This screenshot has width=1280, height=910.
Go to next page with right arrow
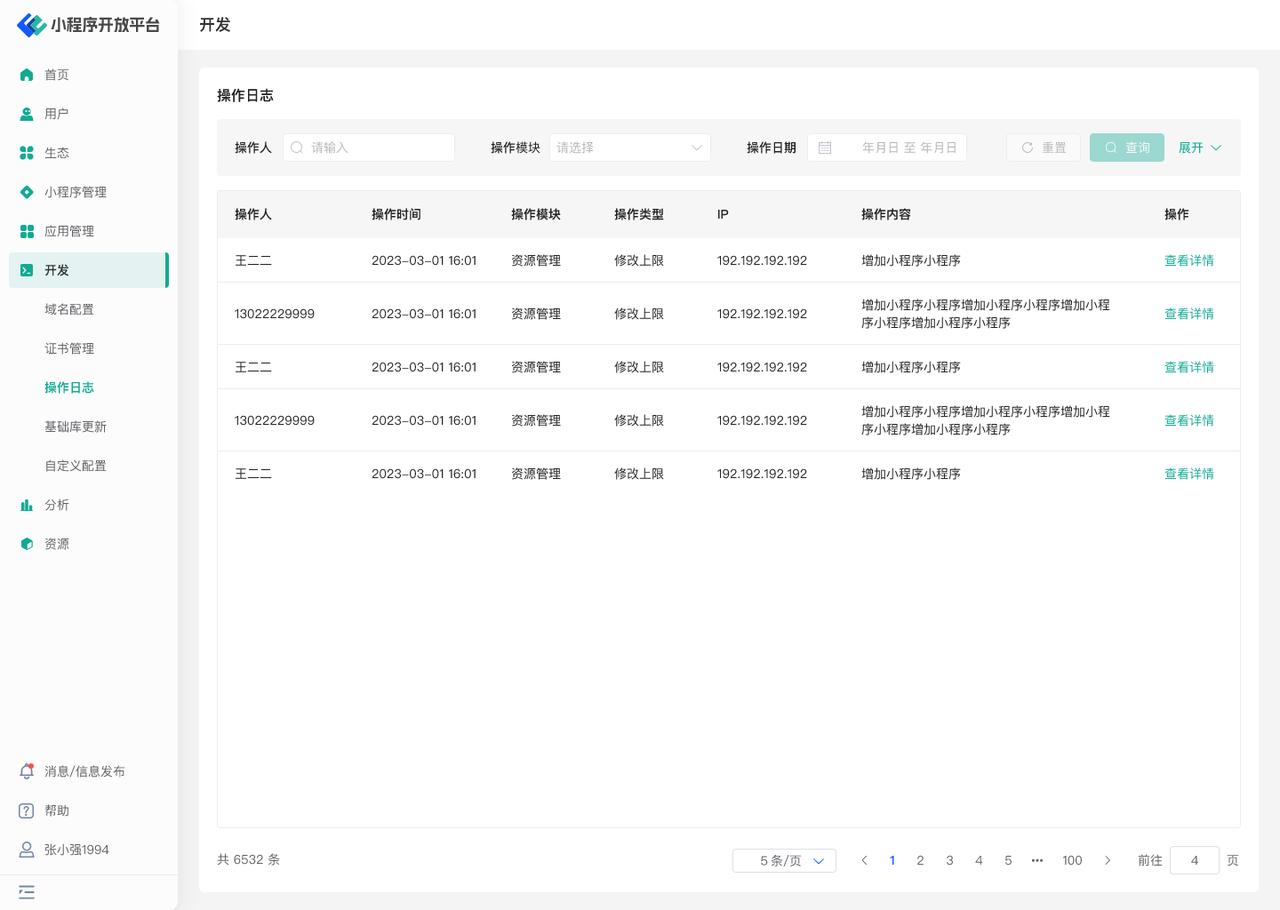click(x=1107, y=861)
